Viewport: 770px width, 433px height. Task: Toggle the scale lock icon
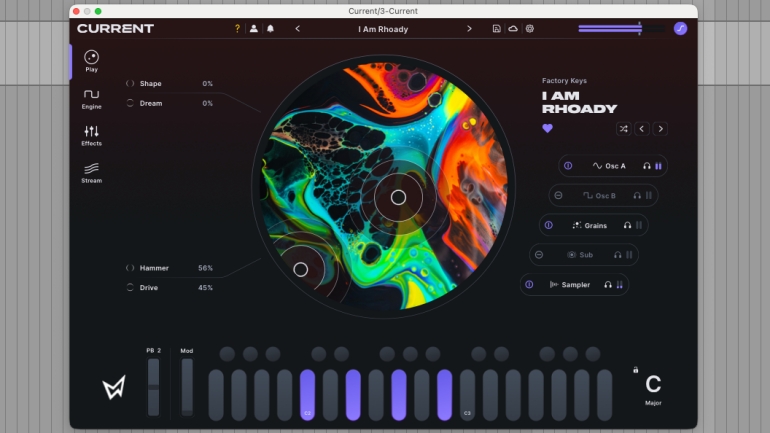[635, 370]
